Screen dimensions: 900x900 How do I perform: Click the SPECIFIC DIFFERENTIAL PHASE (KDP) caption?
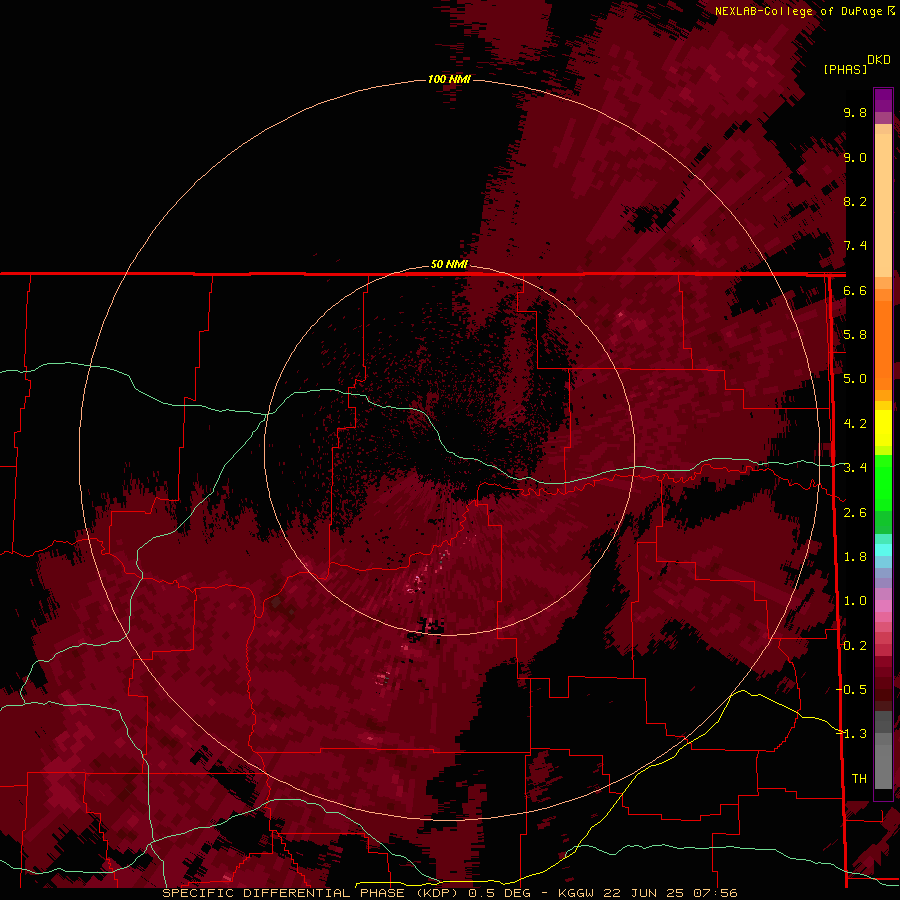coord(311,893)
